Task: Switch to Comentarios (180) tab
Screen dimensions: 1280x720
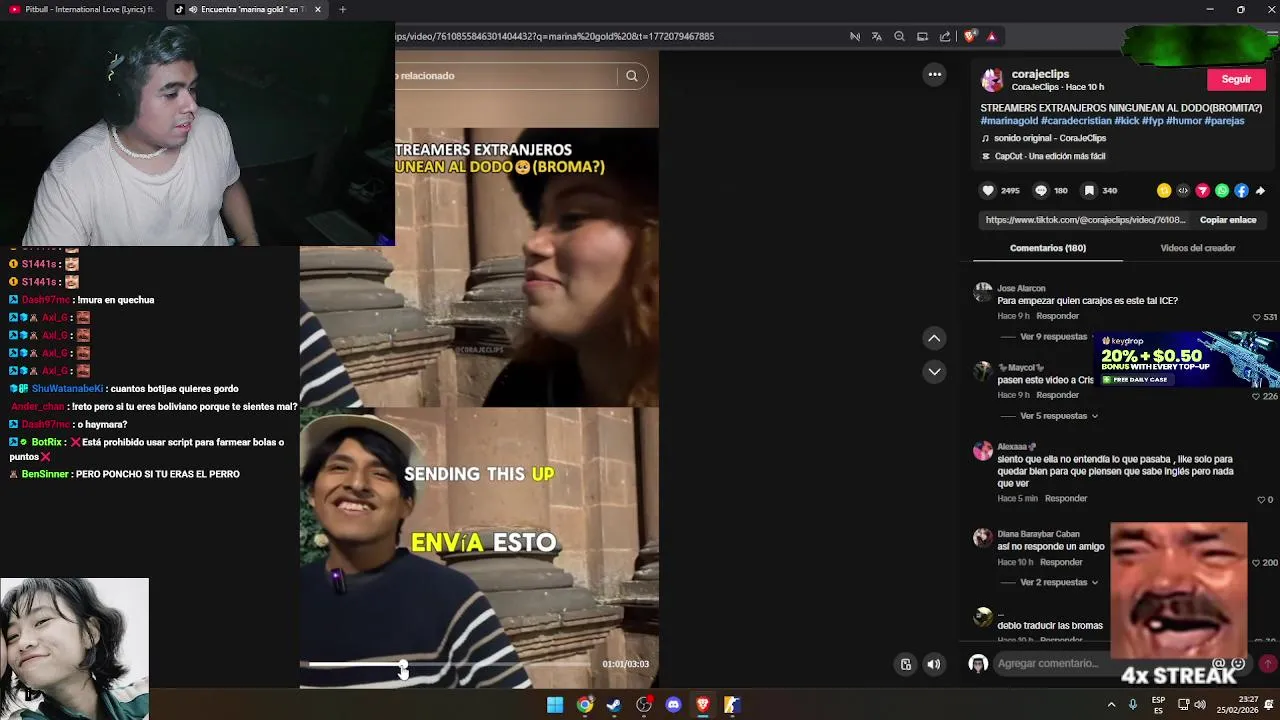Action: click(x=1048, y=248)
